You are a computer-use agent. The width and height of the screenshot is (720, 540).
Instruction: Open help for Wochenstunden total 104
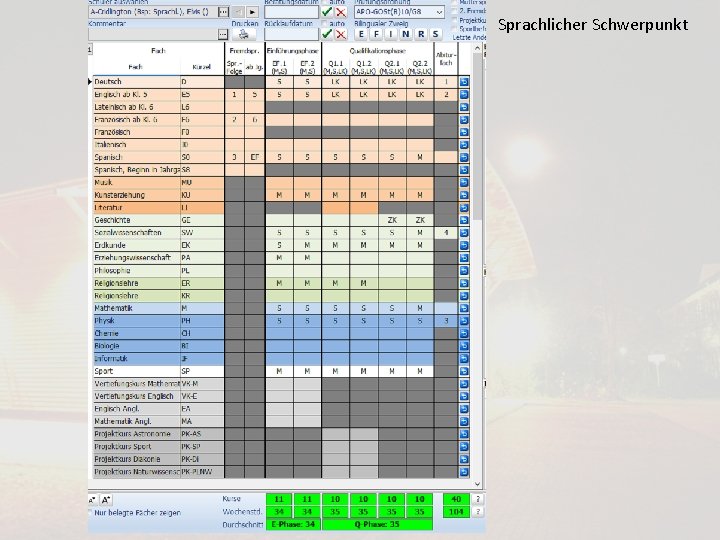click(478, 512)
